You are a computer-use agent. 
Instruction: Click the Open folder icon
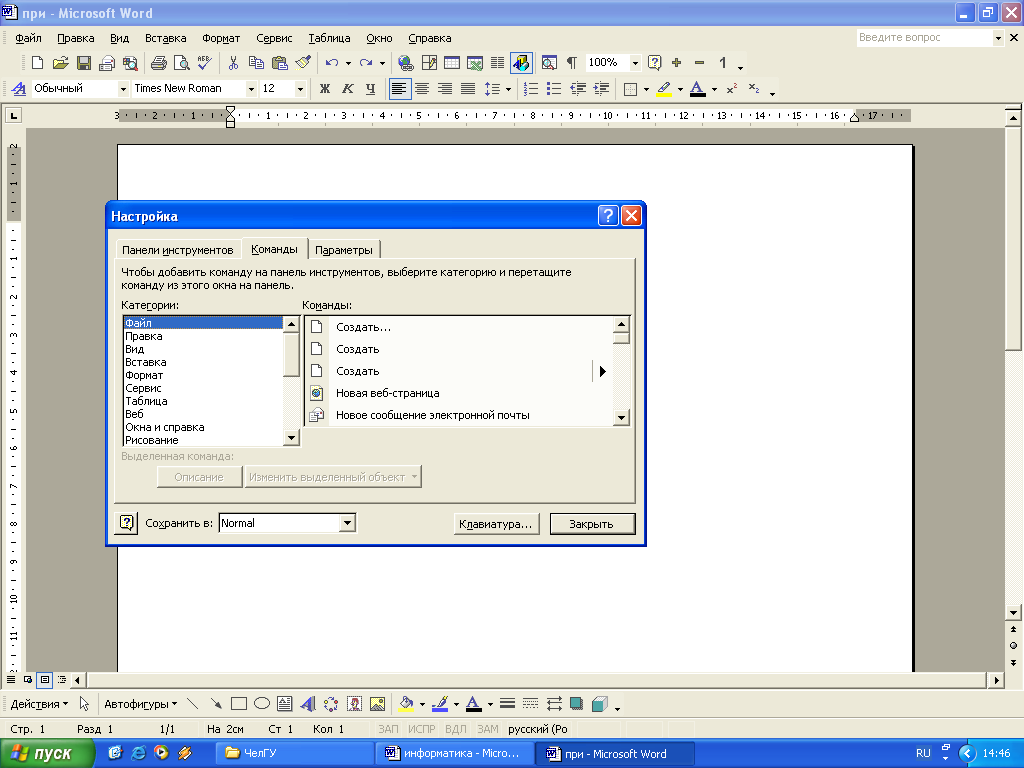coord(60,63)
